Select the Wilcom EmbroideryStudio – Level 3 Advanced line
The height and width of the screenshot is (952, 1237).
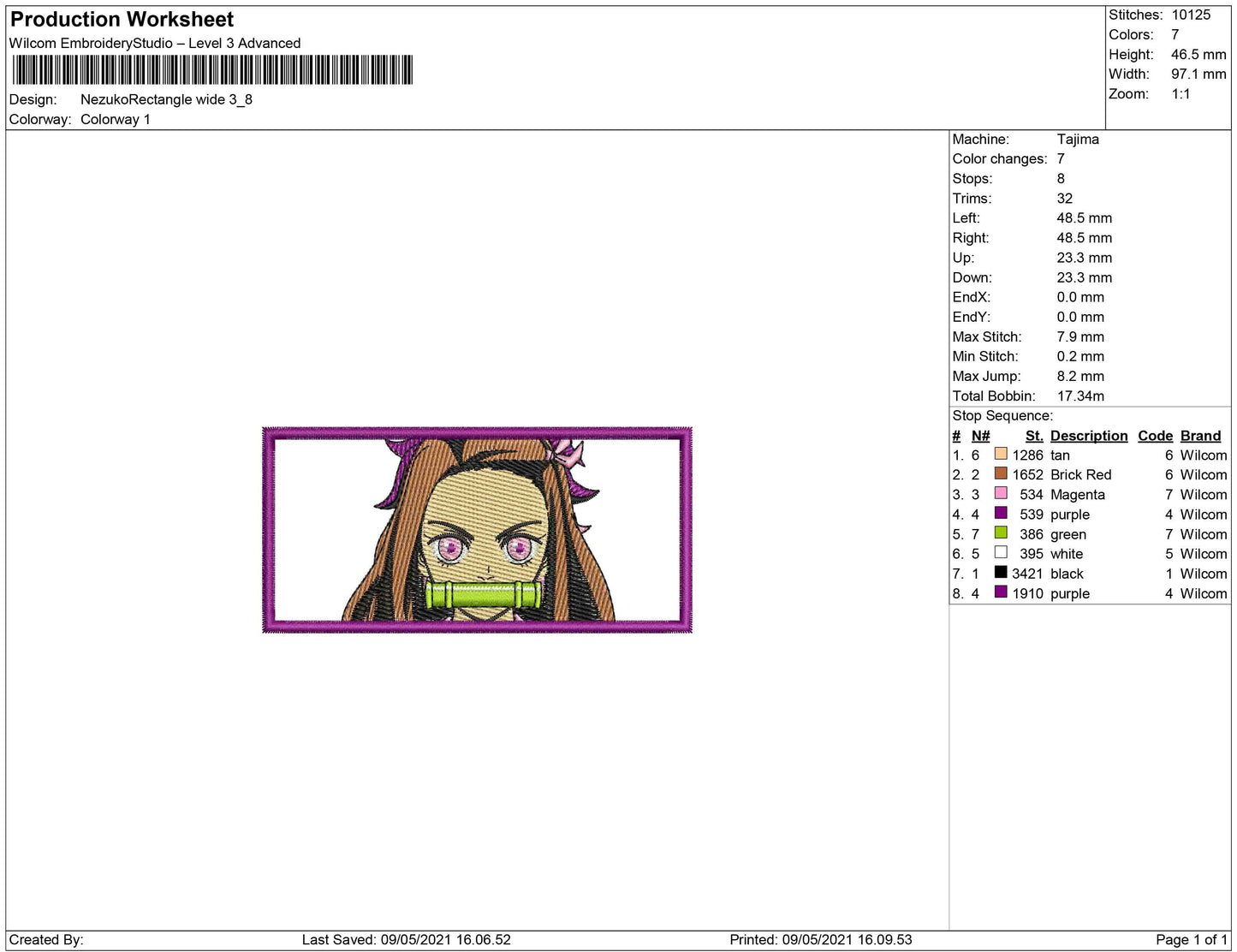click(155, 43)
